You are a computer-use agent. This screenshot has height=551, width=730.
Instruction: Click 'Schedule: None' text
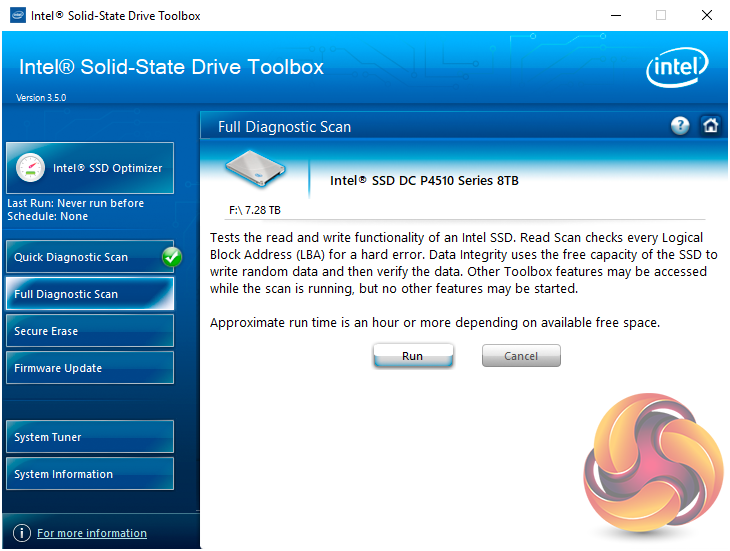coord(47,216)
